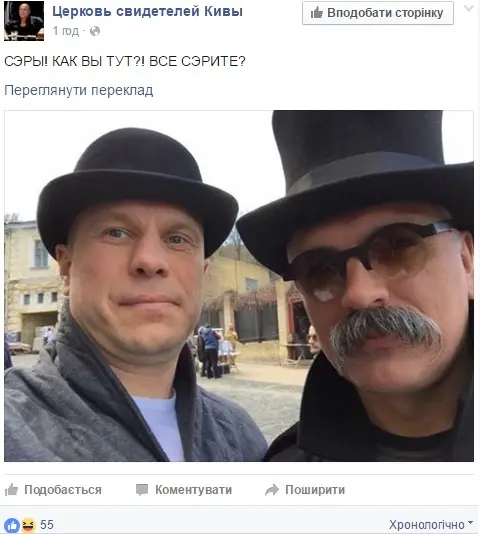Open the posted selfie photo
The height and width of the screenshot is (534, 480).
click(x=239, y=286)
